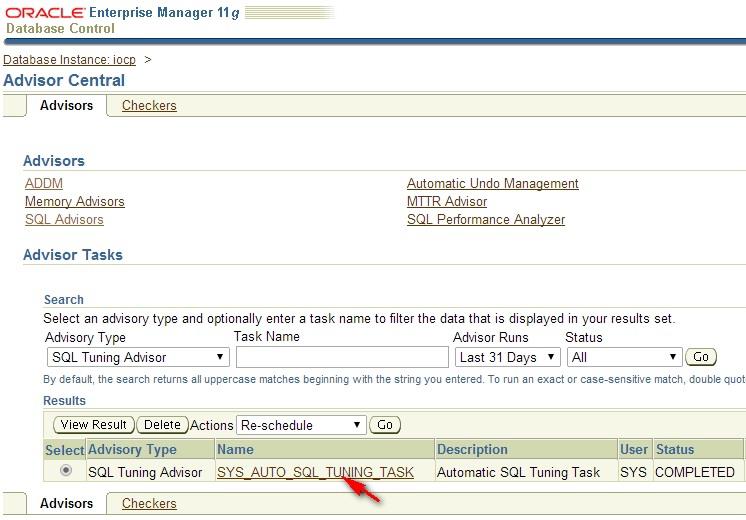Click the View Result button
Viewport: 746px width, 520px height.
pyautogui.click(x=94, y=425)
